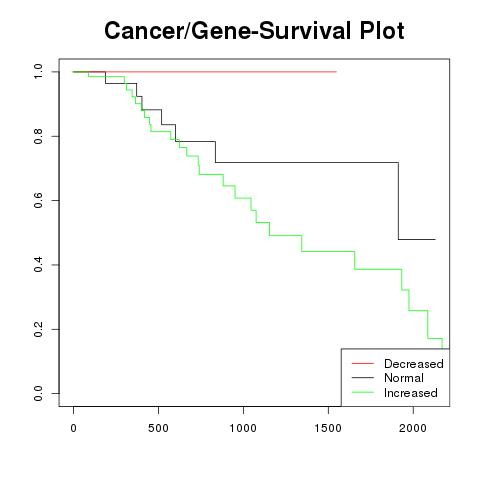Select the 'Increased' legend label
480x480 pixels.
(411, 393)
